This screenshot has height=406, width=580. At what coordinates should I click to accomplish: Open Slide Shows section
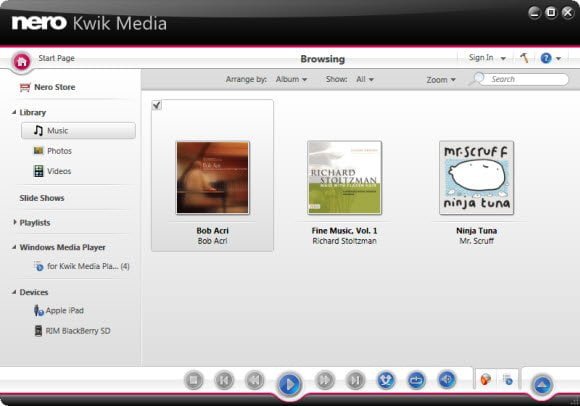[x=42, y=198]
